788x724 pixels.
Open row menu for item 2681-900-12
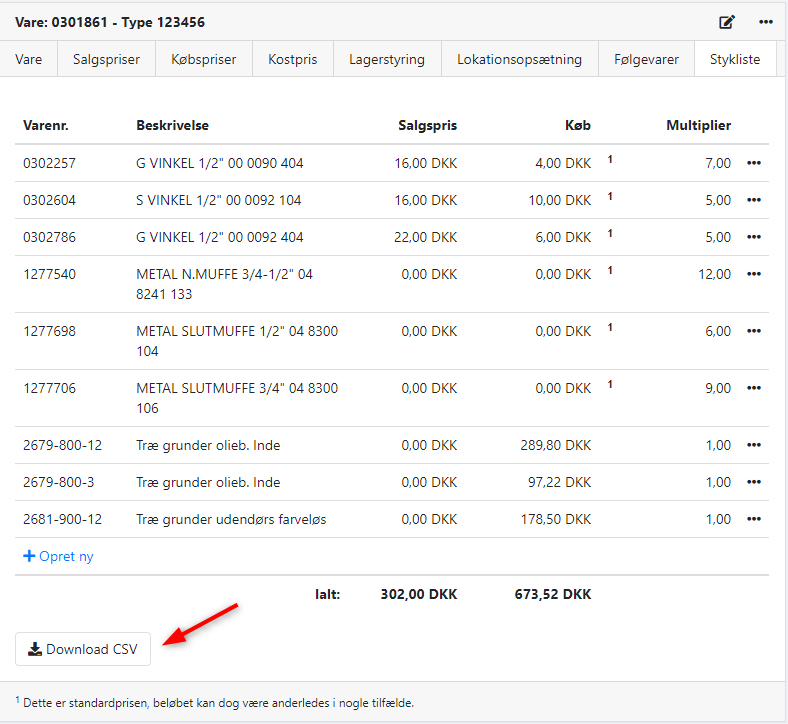click(754, 519)
